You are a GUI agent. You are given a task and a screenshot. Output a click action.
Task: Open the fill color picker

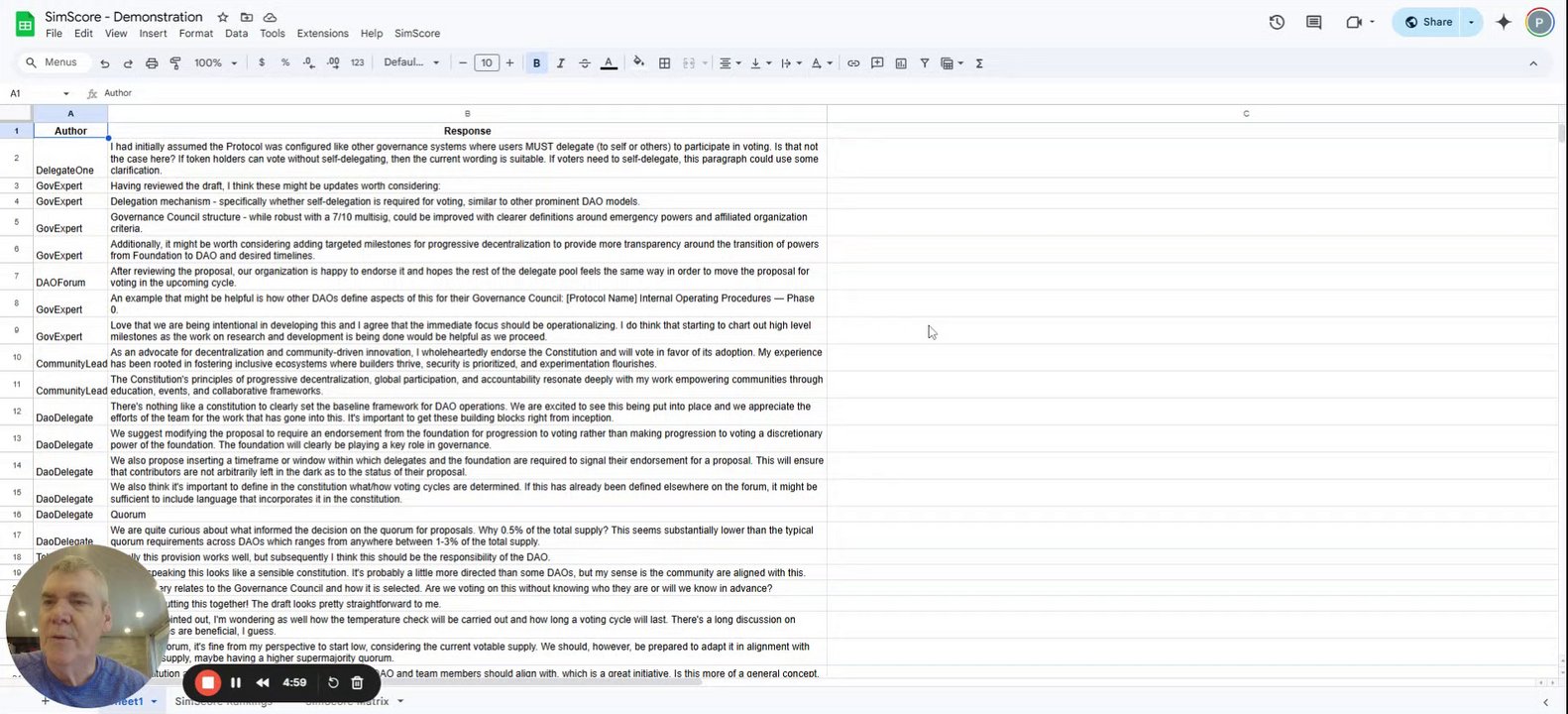tap(638, 62)
